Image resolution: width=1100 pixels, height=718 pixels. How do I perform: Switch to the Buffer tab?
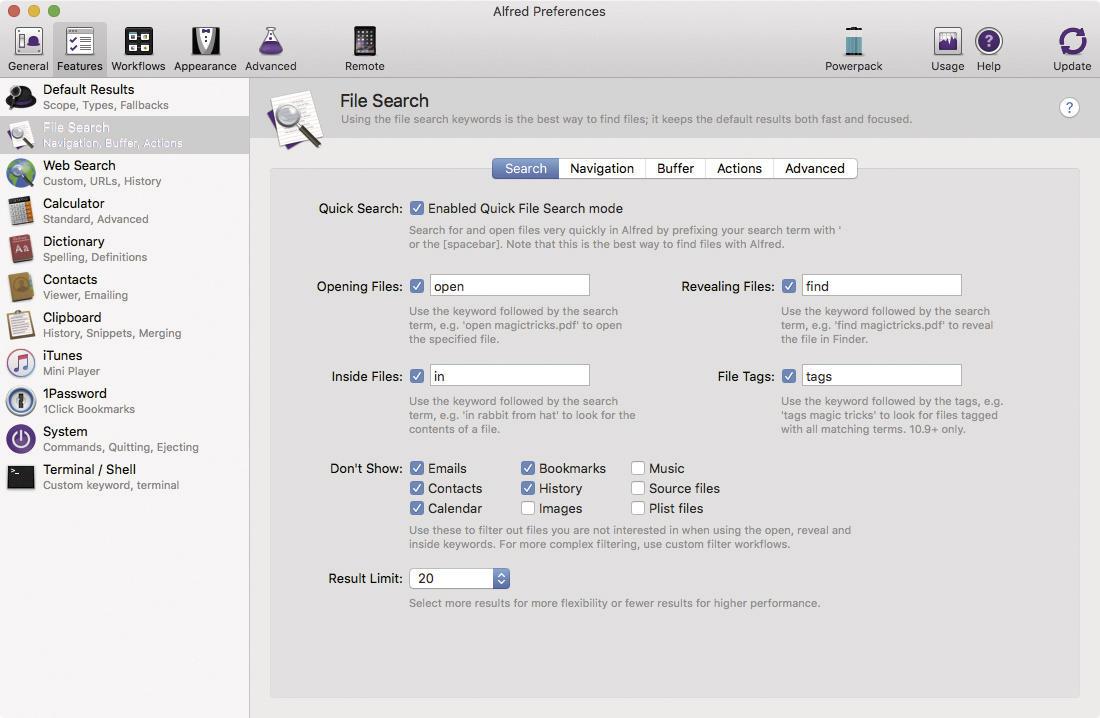[x=676, y=168]
